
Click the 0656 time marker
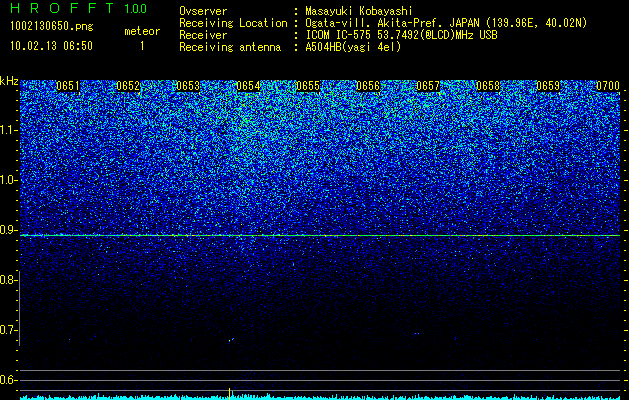coord(368,86)
